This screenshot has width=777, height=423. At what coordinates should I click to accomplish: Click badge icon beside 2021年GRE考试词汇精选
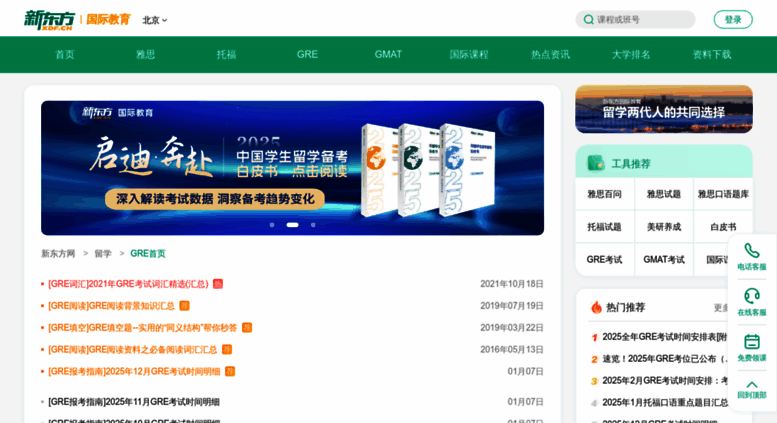click(x=218, y=284)
